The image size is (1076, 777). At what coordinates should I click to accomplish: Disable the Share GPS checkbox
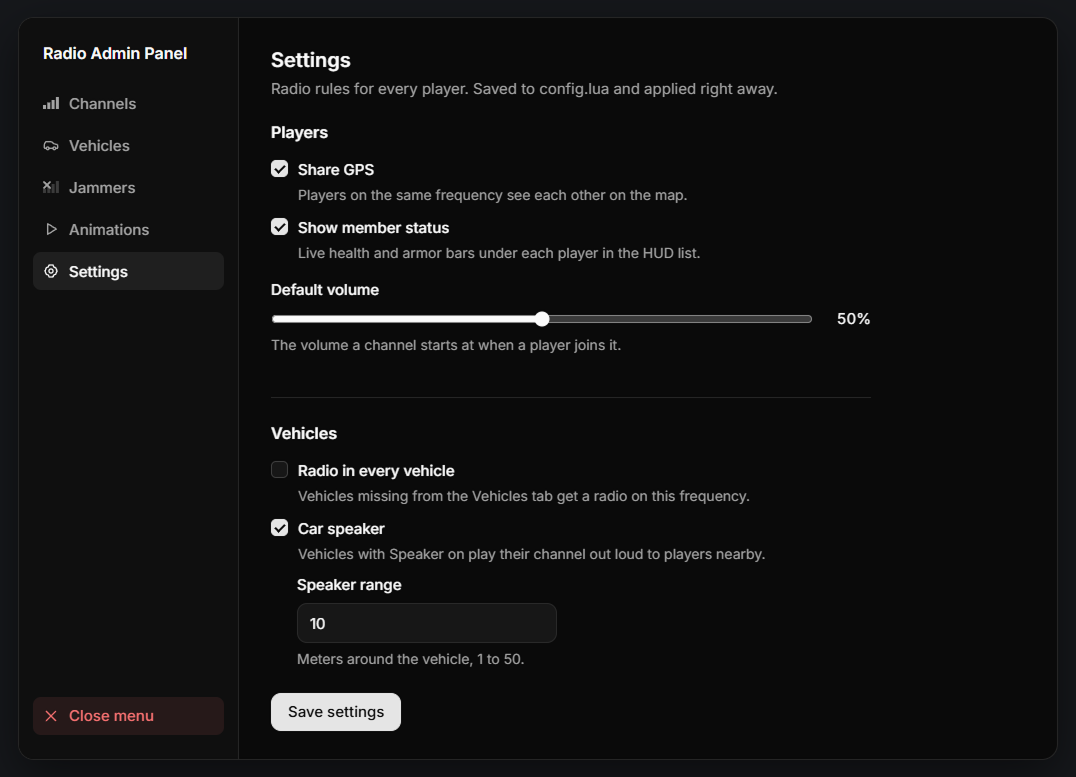(x=279, y=169)
